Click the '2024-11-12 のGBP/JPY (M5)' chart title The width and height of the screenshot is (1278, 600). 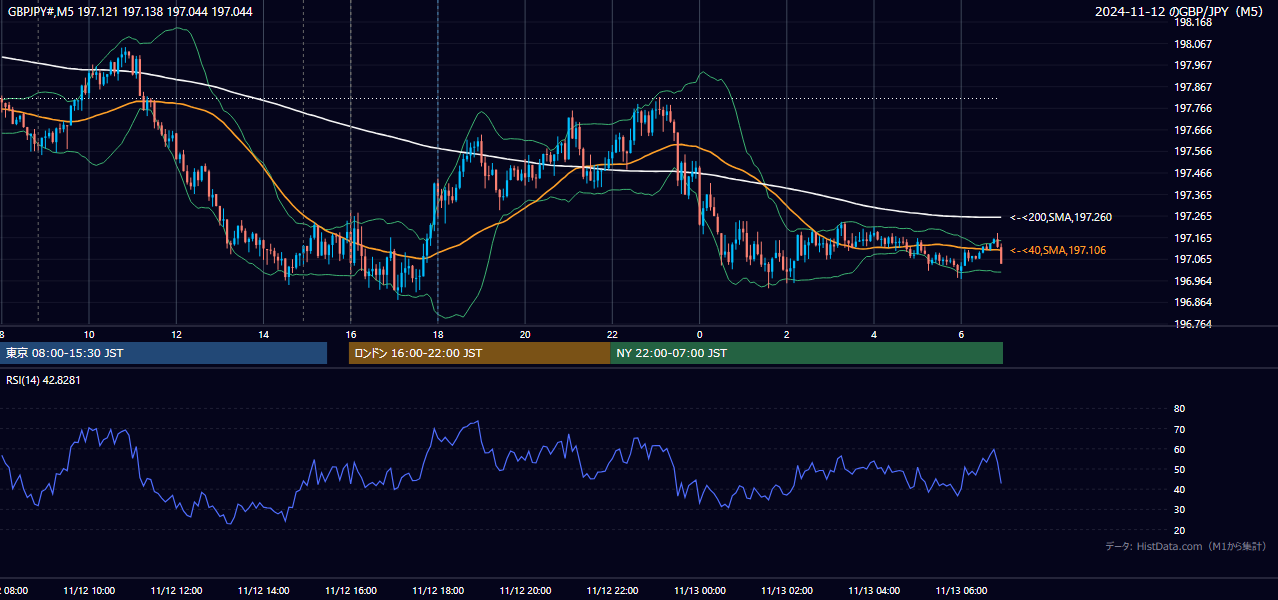point(1180,11)
